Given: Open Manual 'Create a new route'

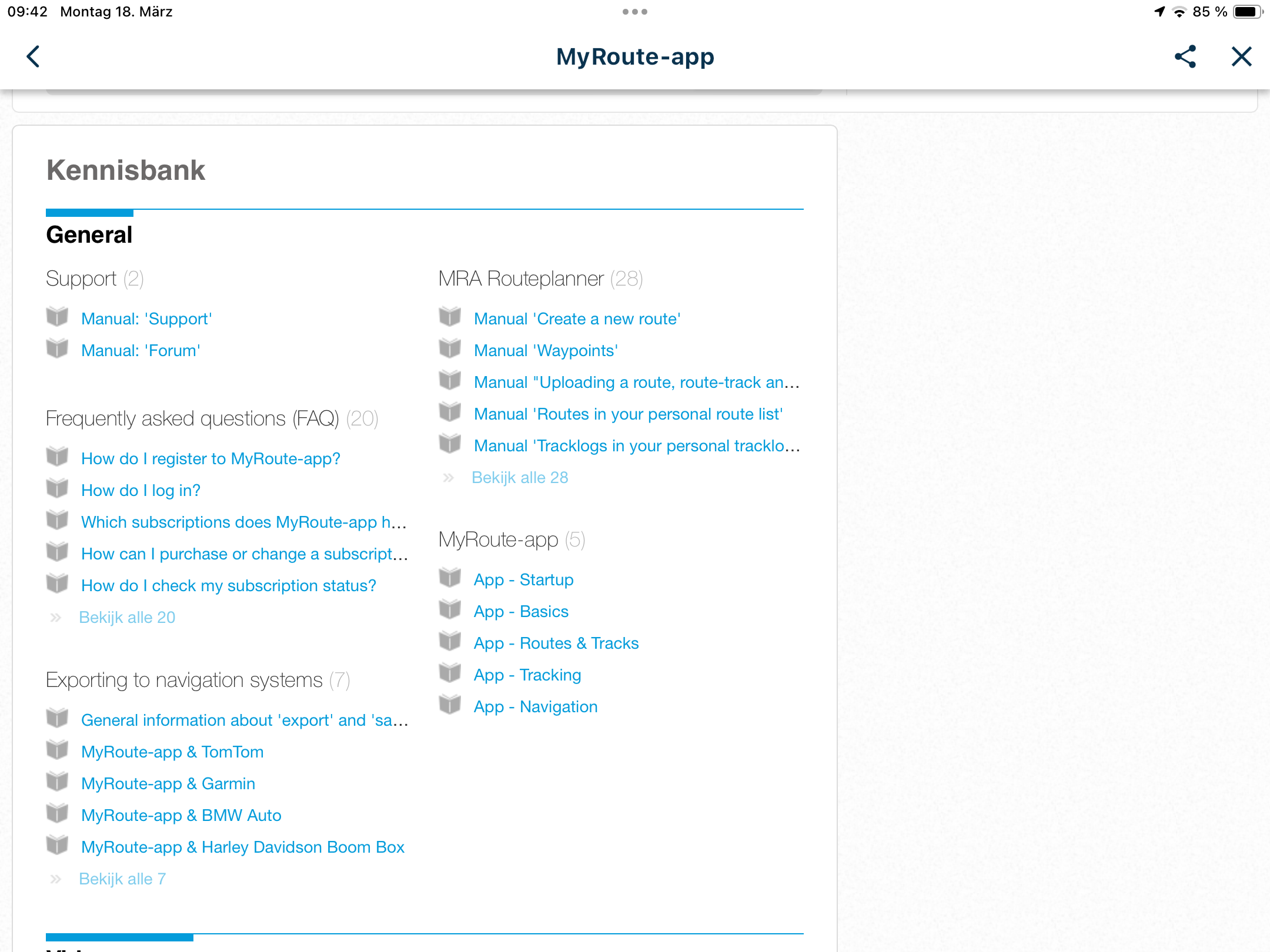Looking at the screenshot, I should [x=577, y=319].
